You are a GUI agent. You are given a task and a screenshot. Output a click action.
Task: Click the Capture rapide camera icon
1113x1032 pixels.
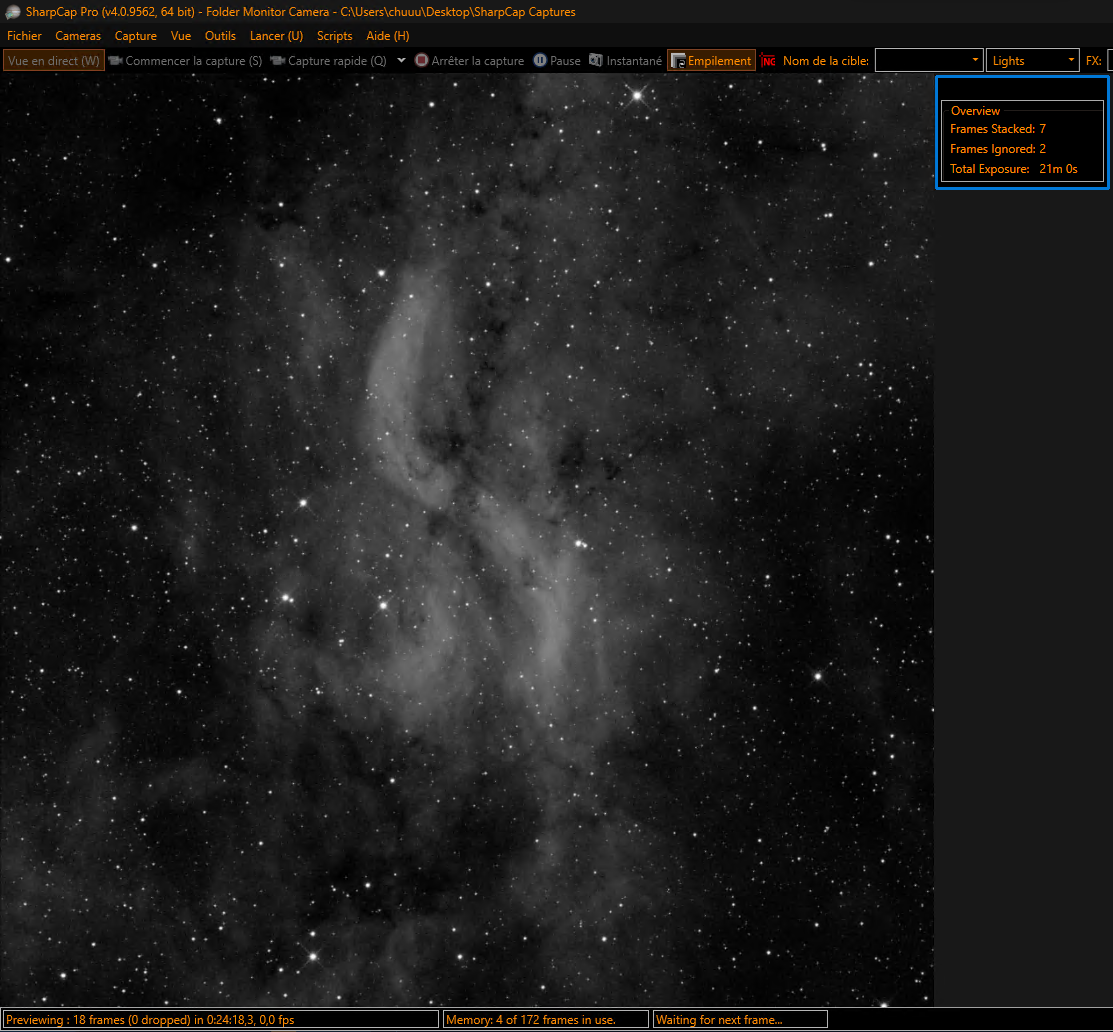(x=278, y=61)
